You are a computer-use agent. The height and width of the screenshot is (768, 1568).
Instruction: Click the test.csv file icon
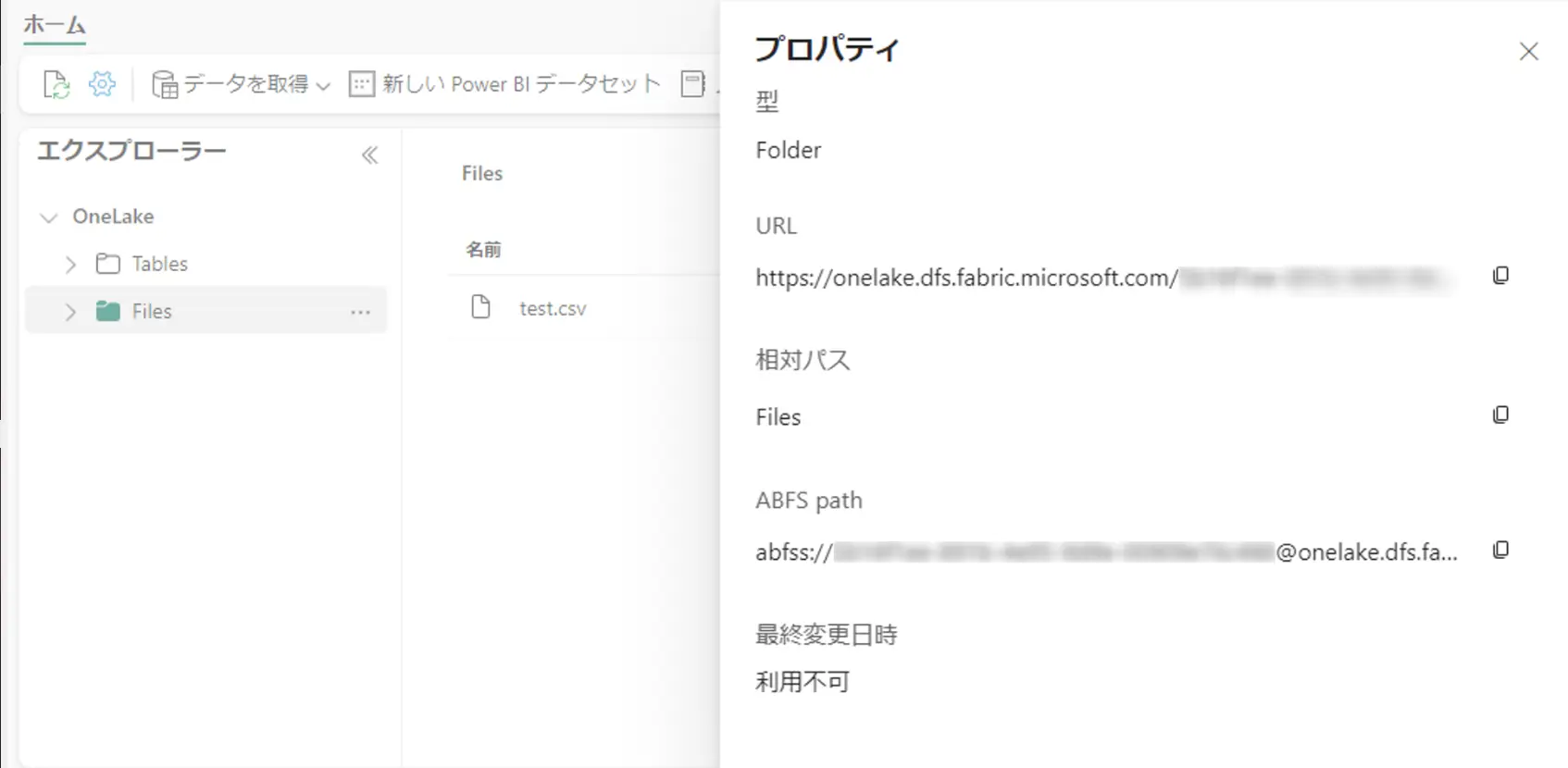tap(480, 306)
